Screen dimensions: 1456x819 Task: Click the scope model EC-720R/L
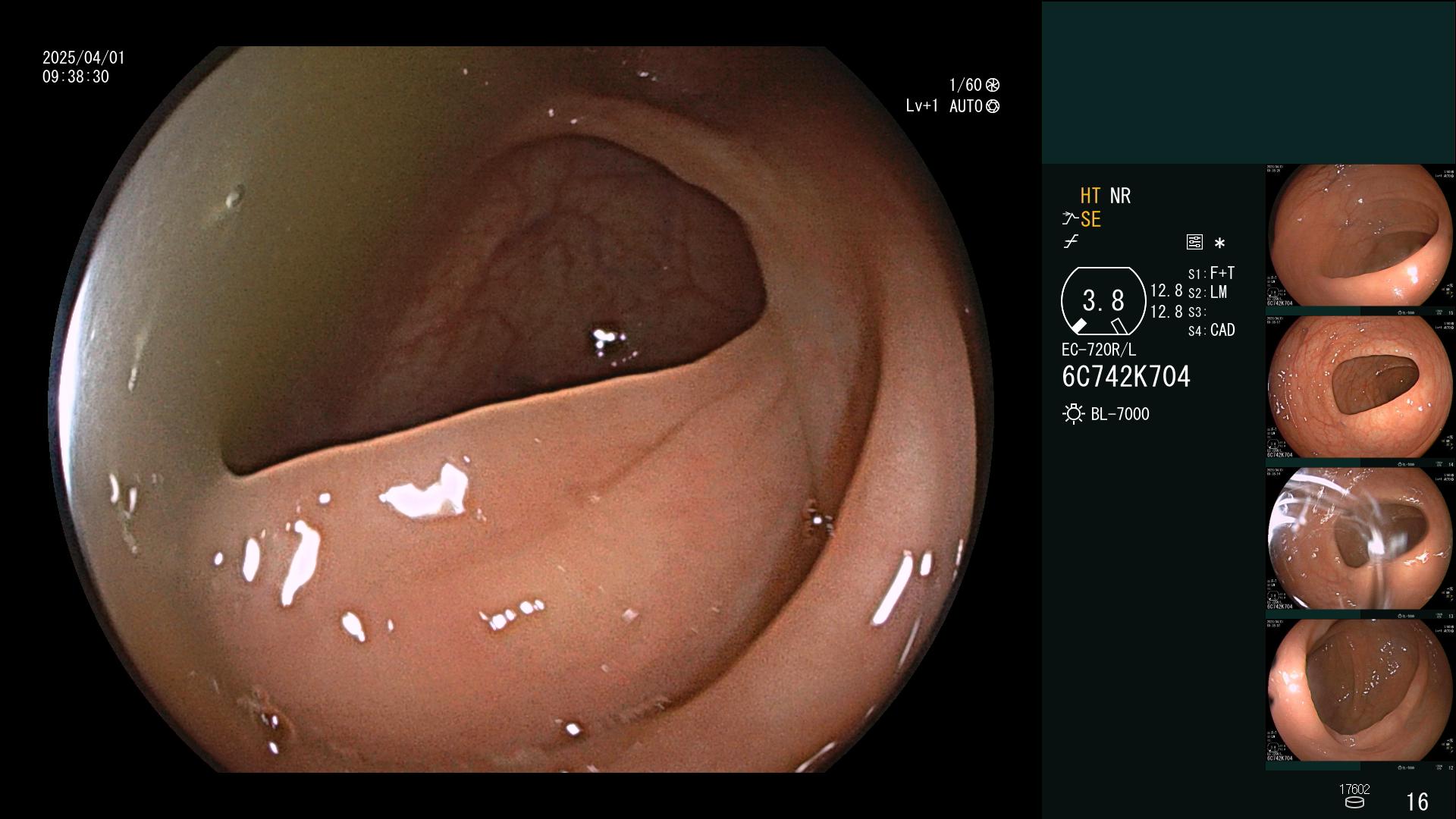[1099, 350]
